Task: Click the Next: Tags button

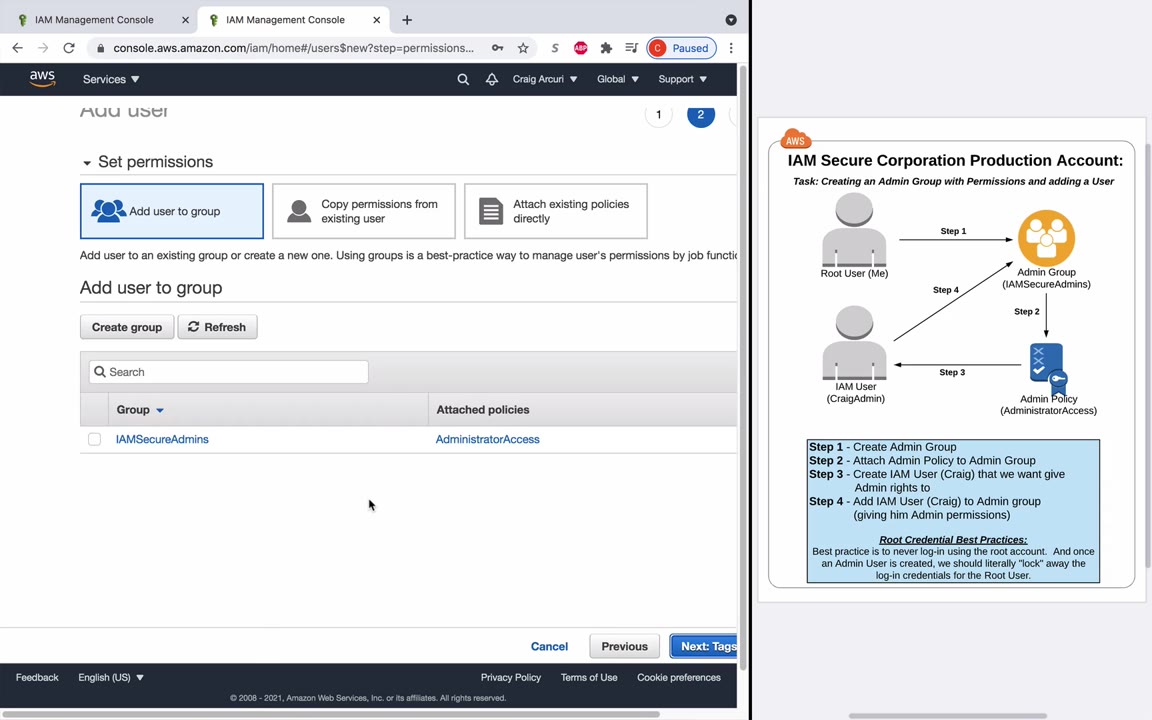Action: tap(704, 647)
